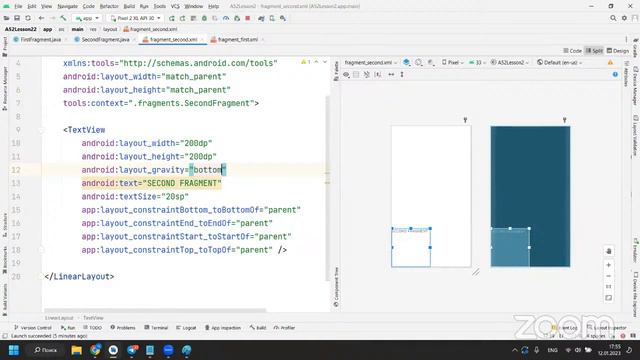The width and height of the screenshot is (640, 360).
Task: Click the Open file toolbar icon
Action: (7, 18)
